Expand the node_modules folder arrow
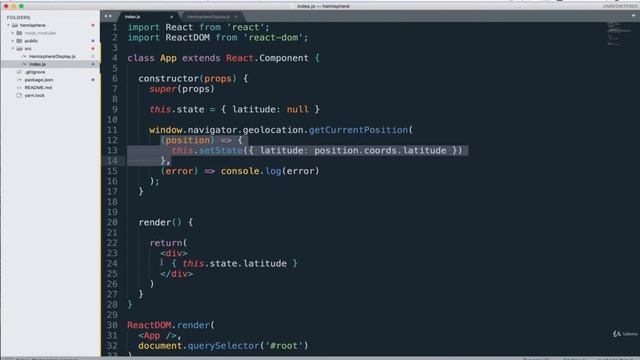This screenshot has height=360, width=640. click(x=13, y=33)
